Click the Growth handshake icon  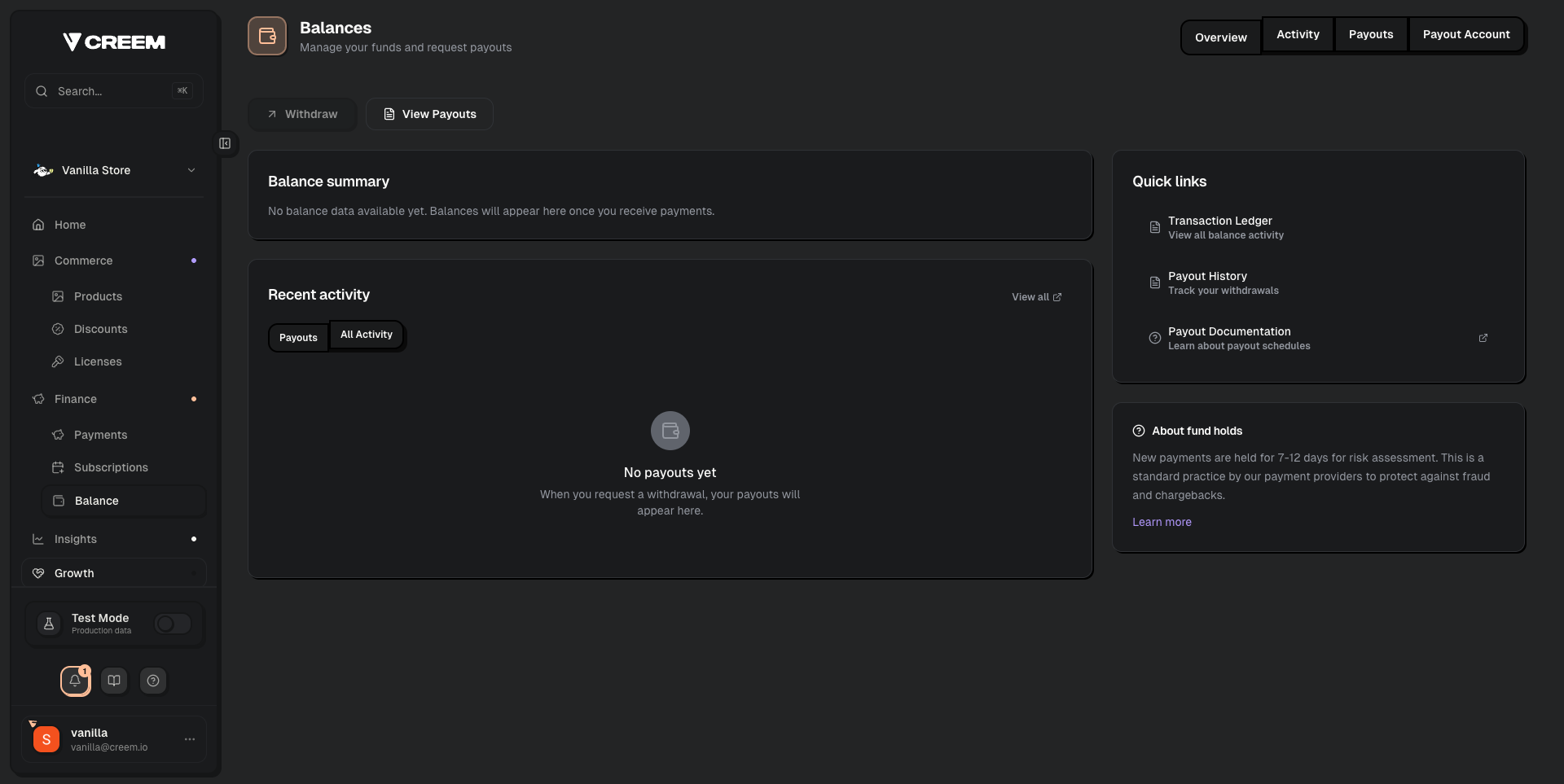point(38,573)
